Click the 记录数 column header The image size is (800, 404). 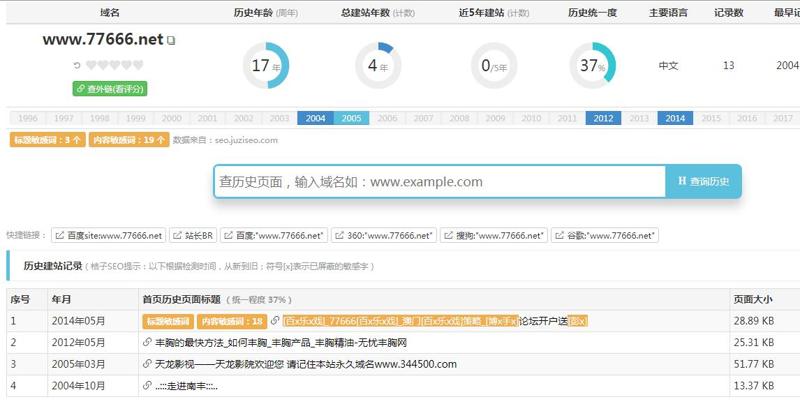click(729, 13)
